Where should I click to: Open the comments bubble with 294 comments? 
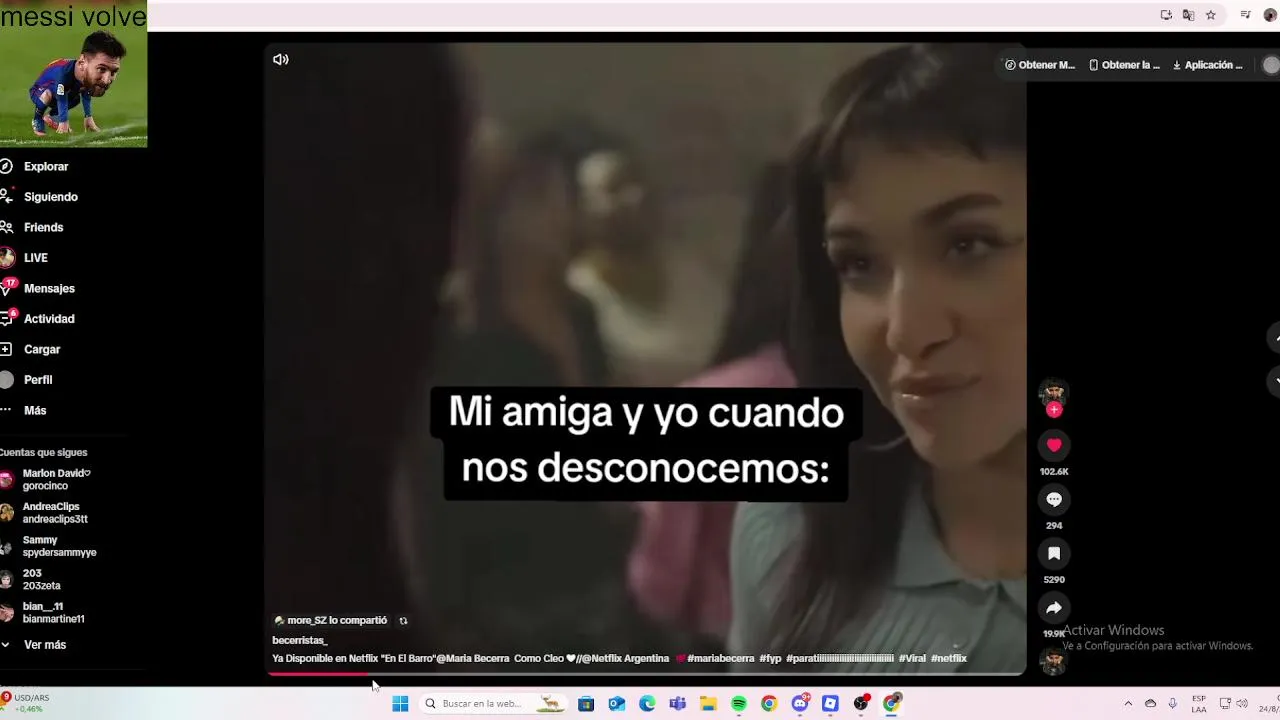[1054, 499]
